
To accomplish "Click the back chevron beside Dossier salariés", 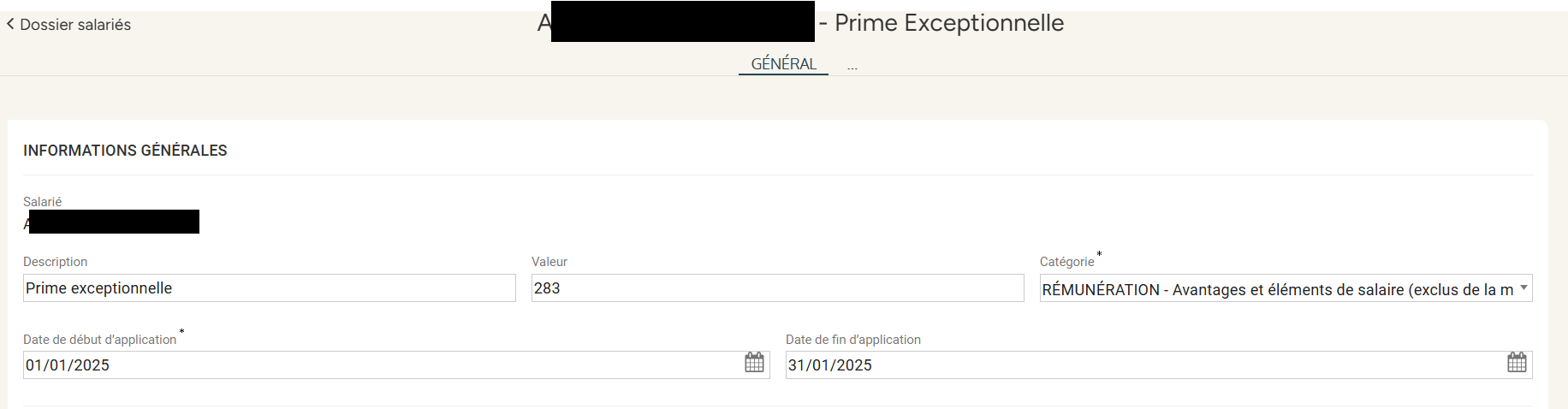I will [10, 24].
